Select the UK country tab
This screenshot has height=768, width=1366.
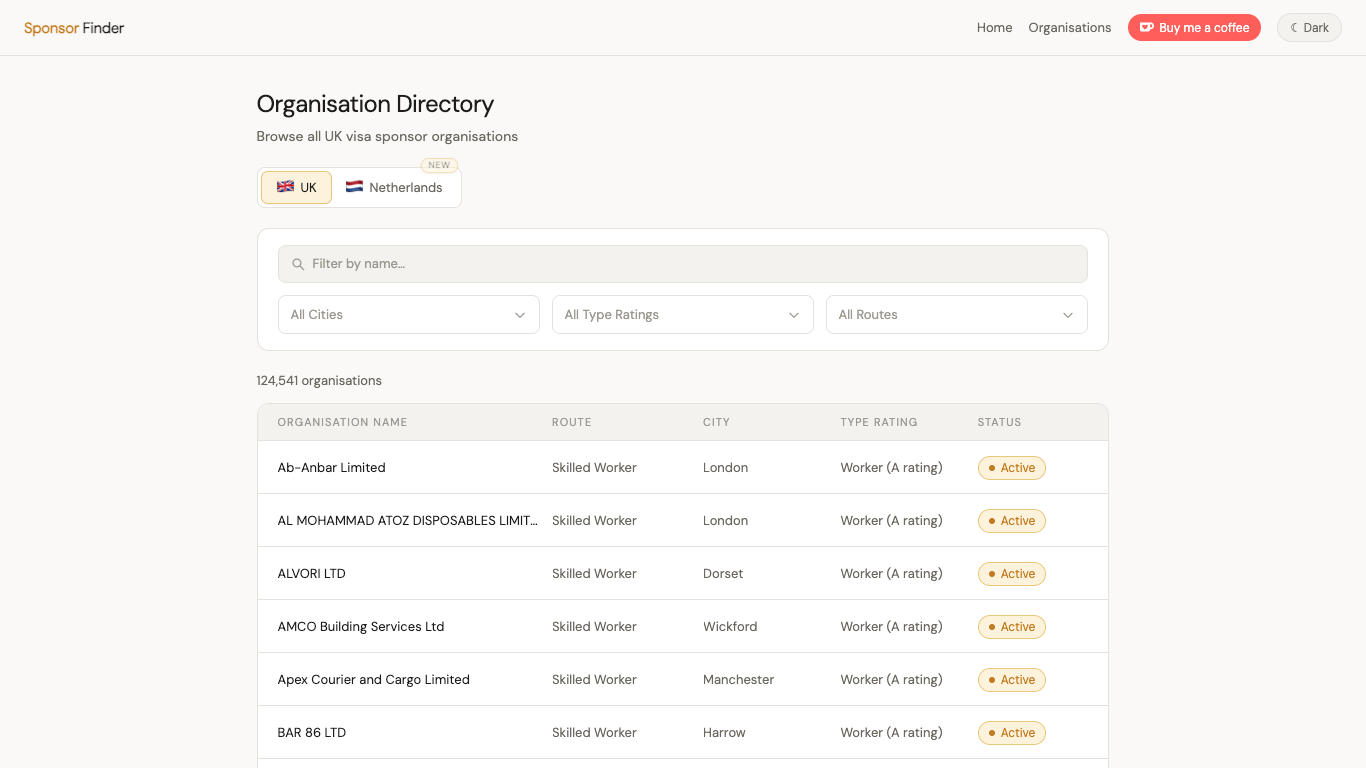click(x=296, y=187)
